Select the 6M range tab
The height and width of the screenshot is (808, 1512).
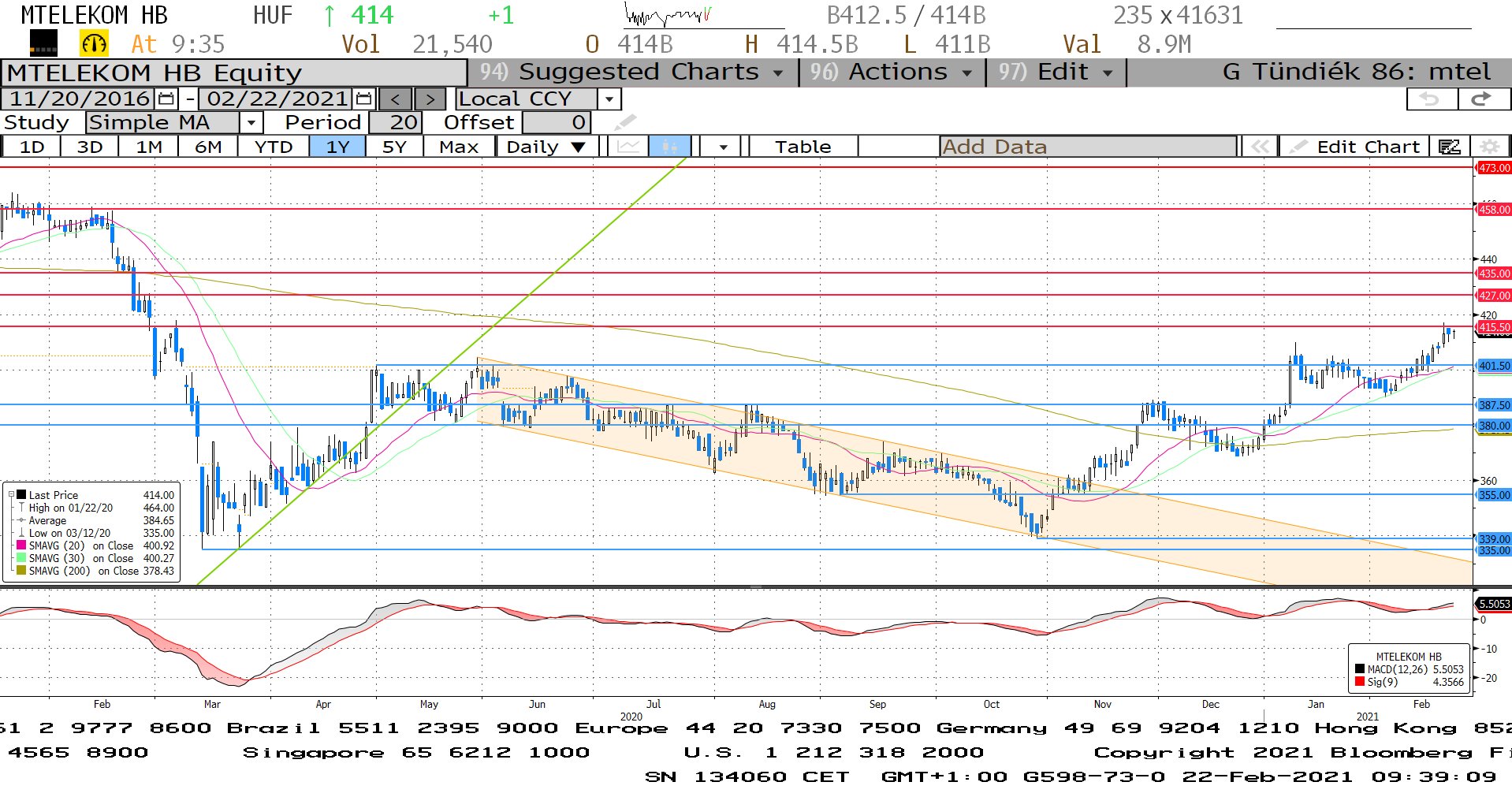pyautogui.click(x=208, y=147)
